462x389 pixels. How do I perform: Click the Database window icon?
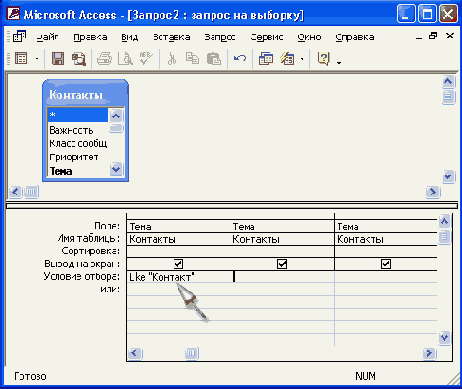coord(266,59)
